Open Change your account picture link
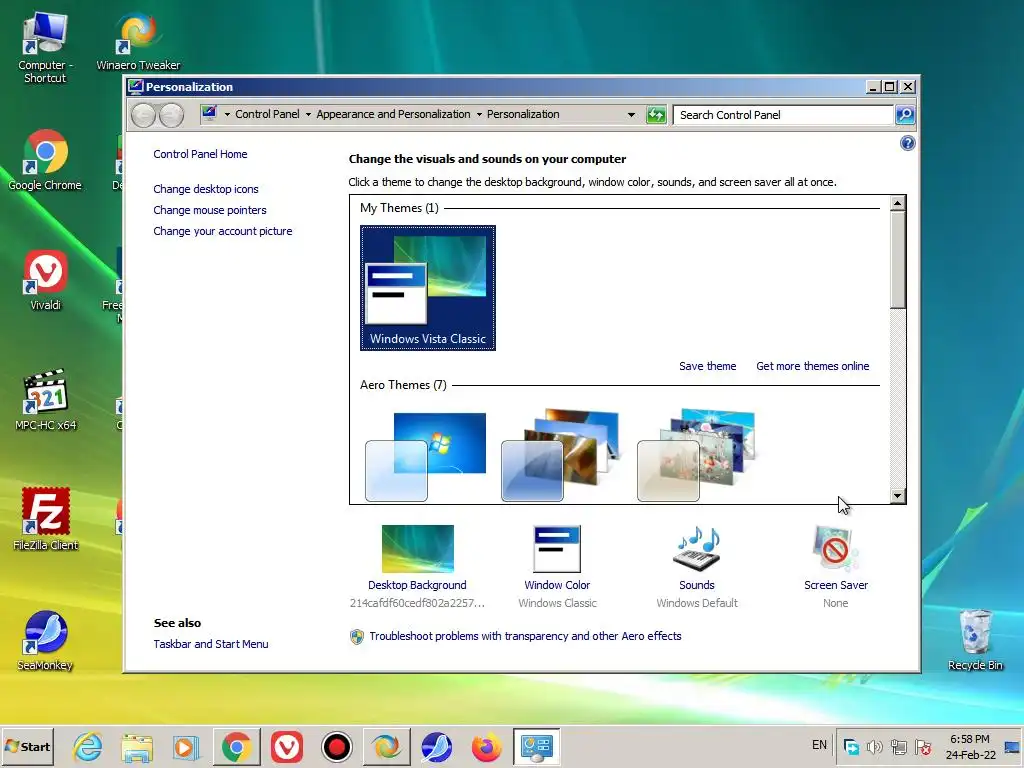The height and width of the screenshot is (768, 1024). coord(223,231)
